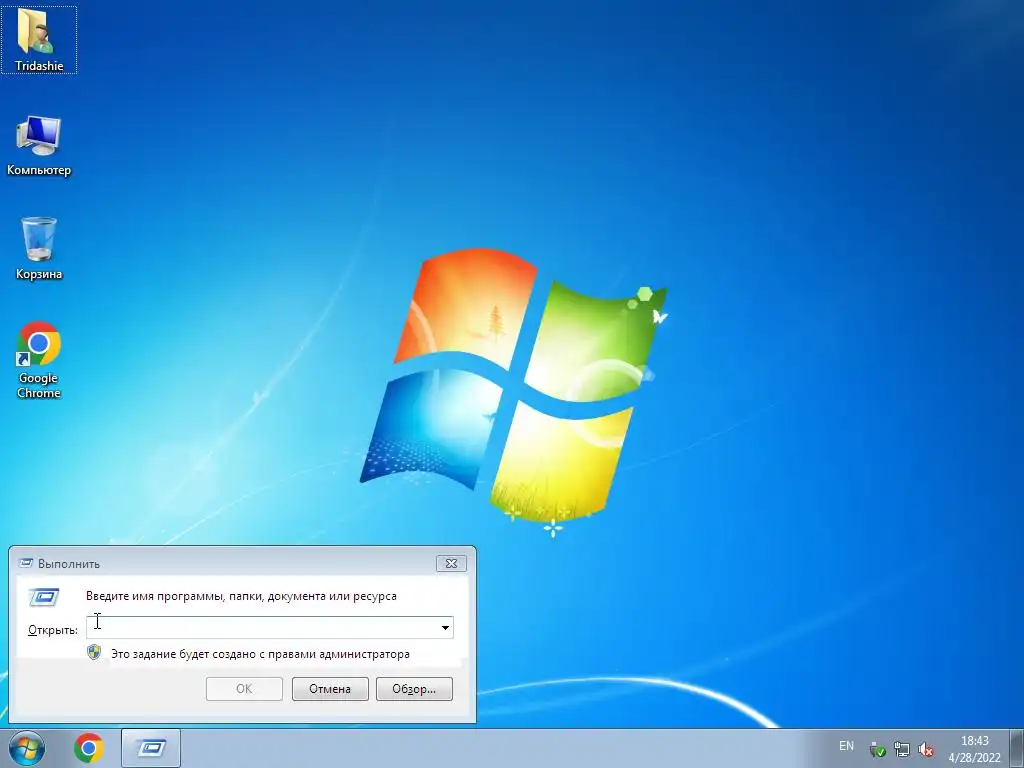
Task: Select the Google Chrome desktop shortcut
Action: [39, 360]
